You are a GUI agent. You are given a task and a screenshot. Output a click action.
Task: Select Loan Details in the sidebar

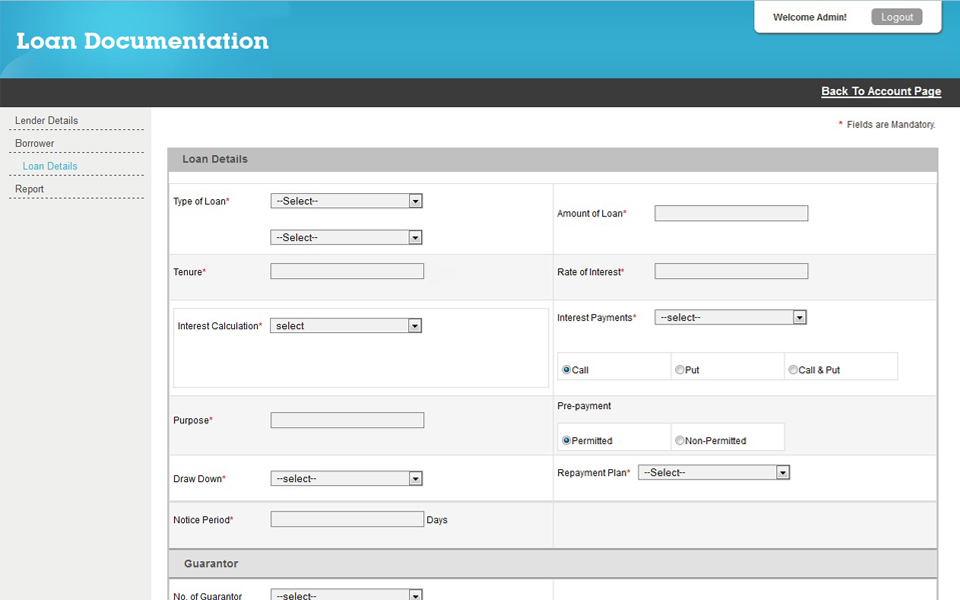coord(50,166)
